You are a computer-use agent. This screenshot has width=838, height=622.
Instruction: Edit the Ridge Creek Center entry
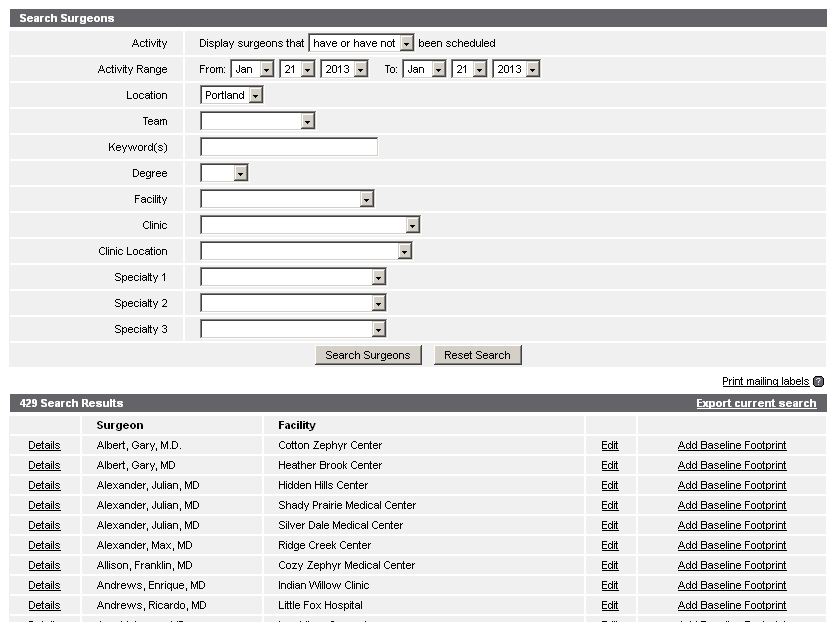(x=610, y=546)
